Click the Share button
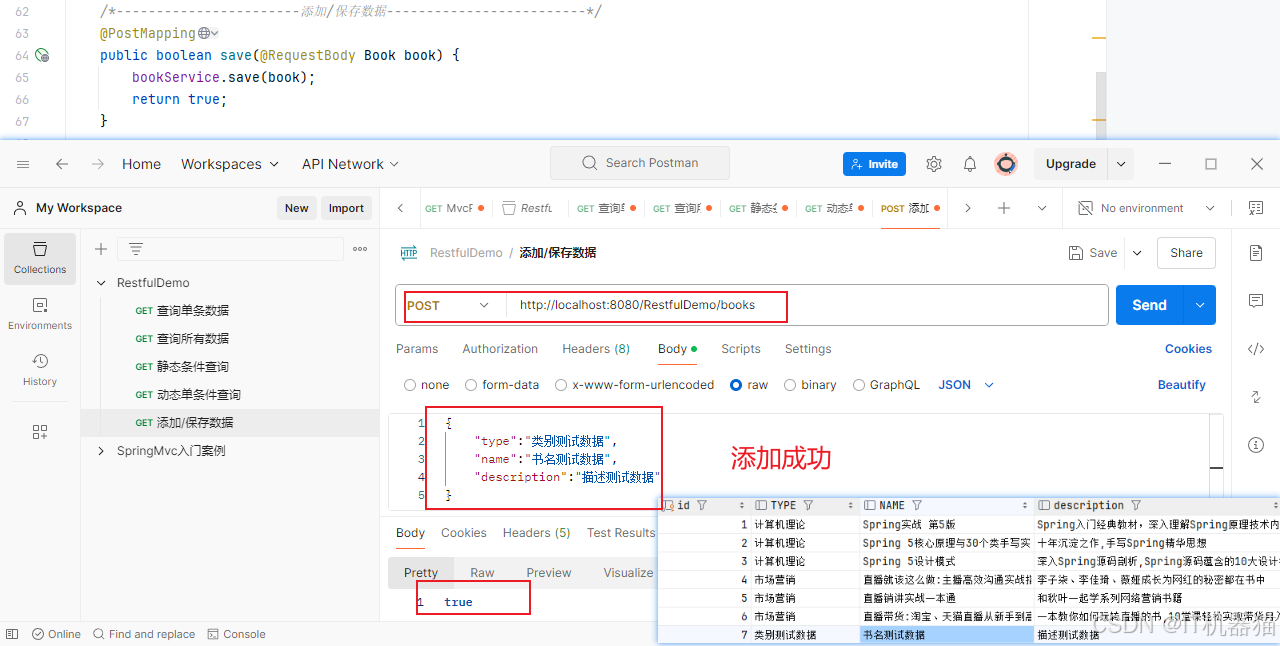1280x646 pixels. (1186, 253)
